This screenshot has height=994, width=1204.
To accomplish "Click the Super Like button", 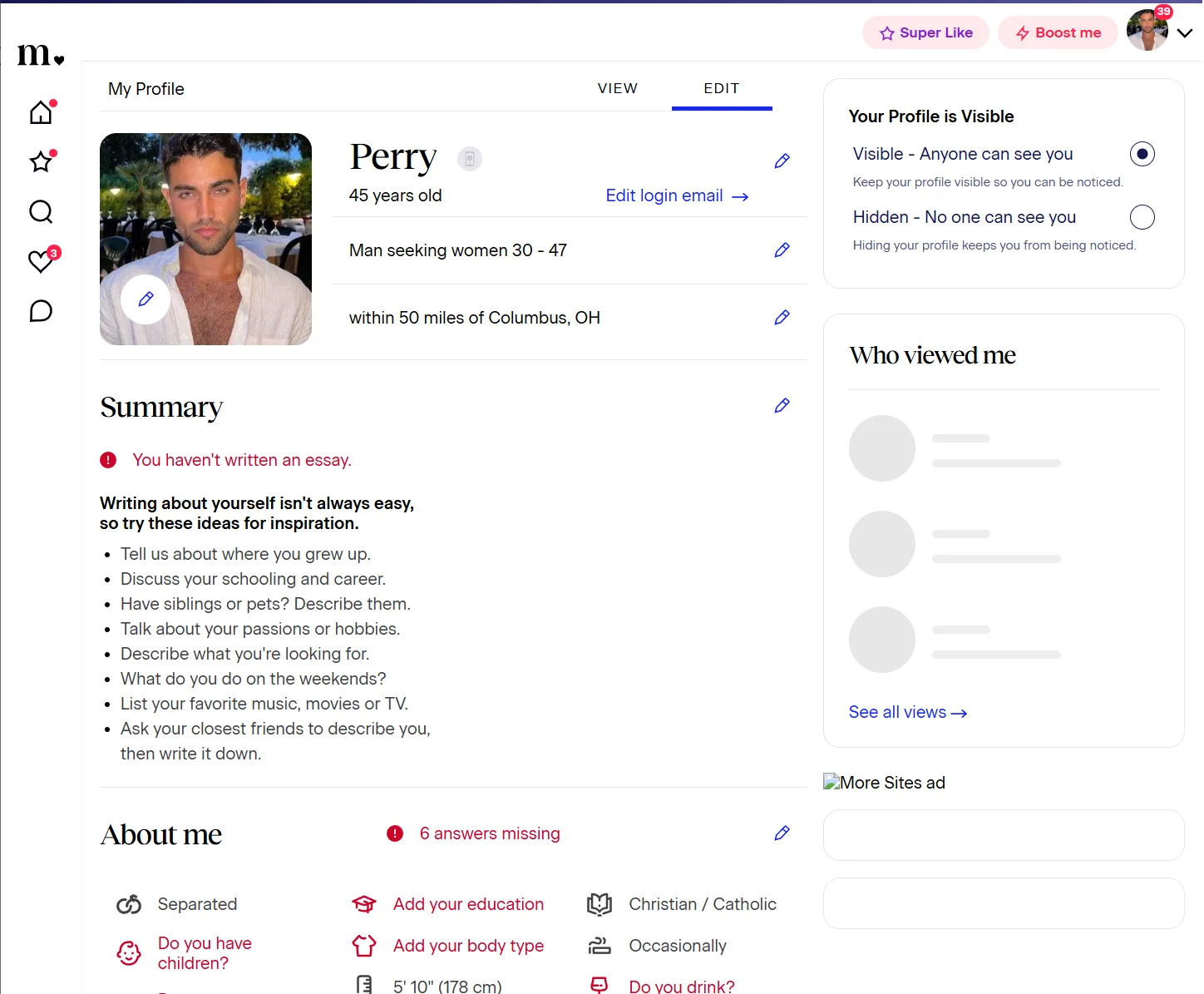I will tap(925, 32).
